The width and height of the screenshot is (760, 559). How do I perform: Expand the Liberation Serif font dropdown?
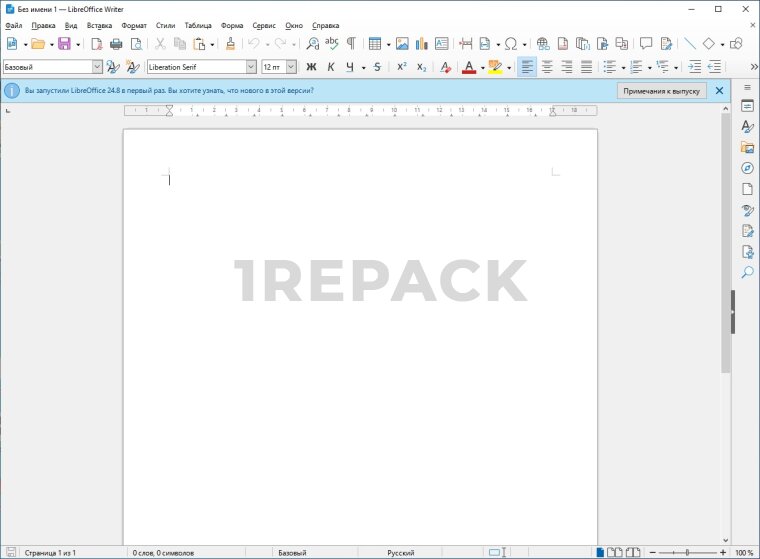251,67
